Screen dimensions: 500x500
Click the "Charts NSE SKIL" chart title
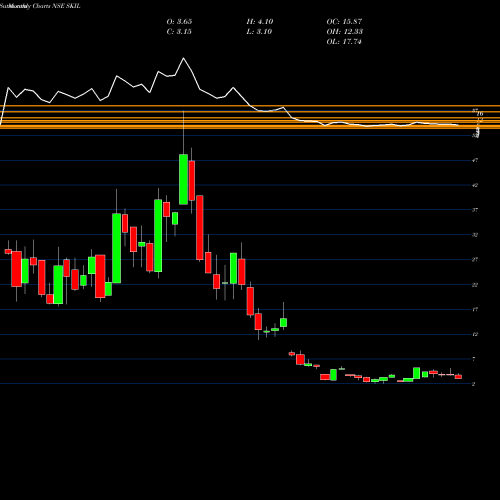57,6
